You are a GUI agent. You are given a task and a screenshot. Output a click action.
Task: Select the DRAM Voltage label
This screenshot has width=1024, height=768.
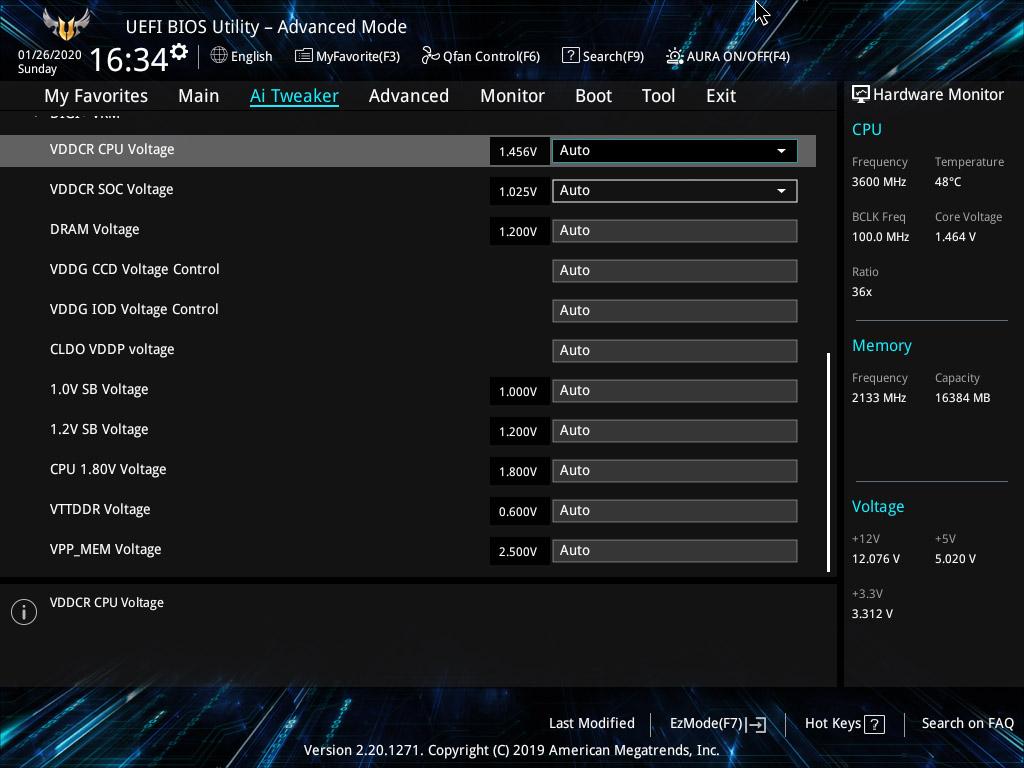(x=95, y=230)
